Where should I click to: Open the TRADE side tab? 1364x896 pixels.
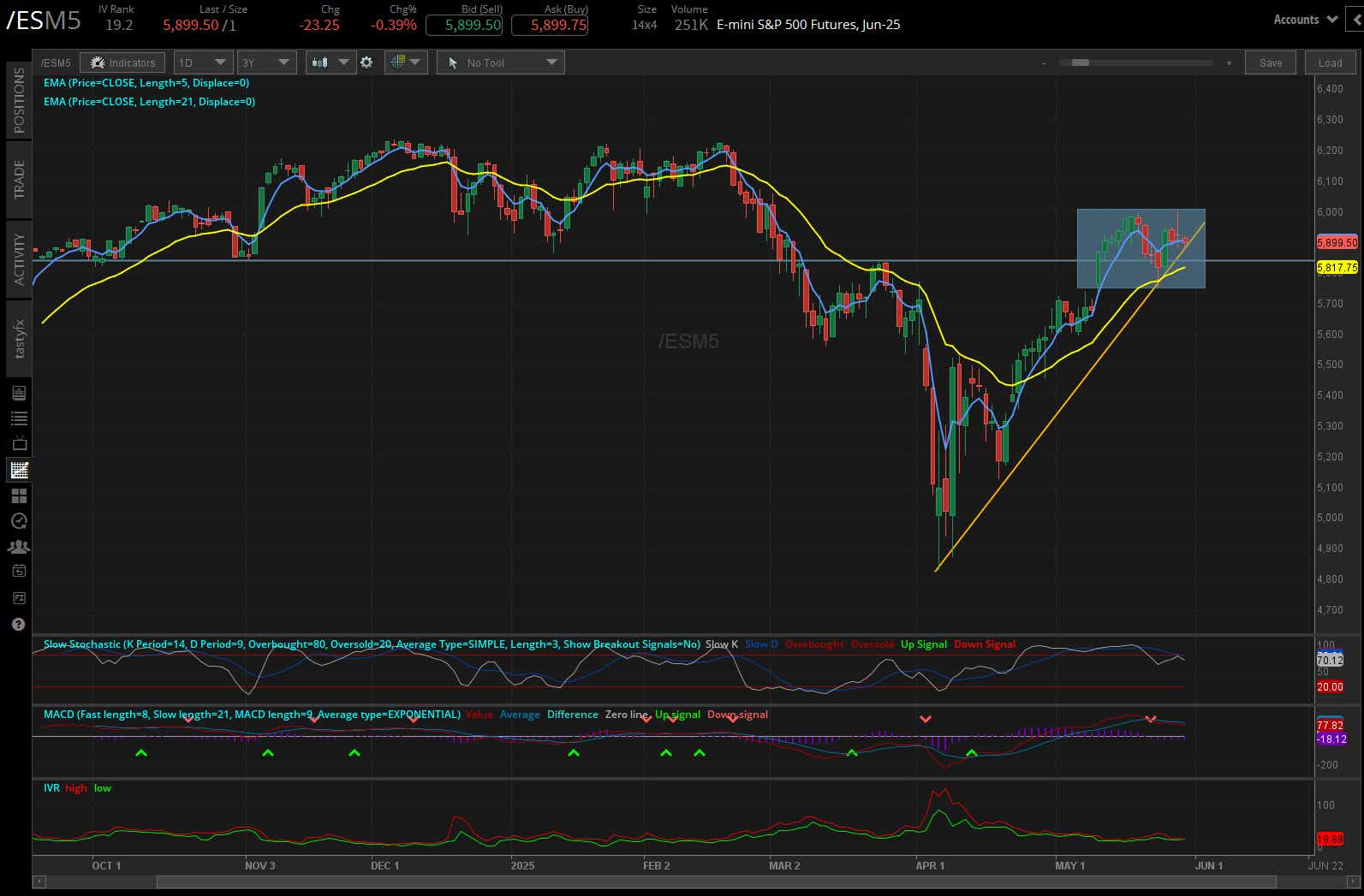18,180
